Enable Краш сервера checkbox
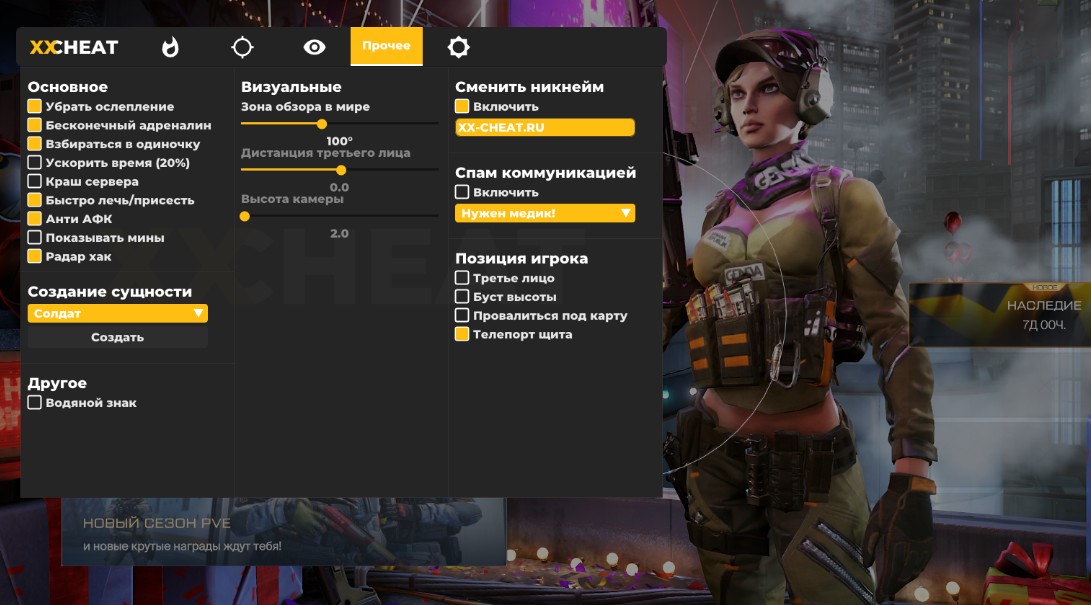 tap(34, 182)
